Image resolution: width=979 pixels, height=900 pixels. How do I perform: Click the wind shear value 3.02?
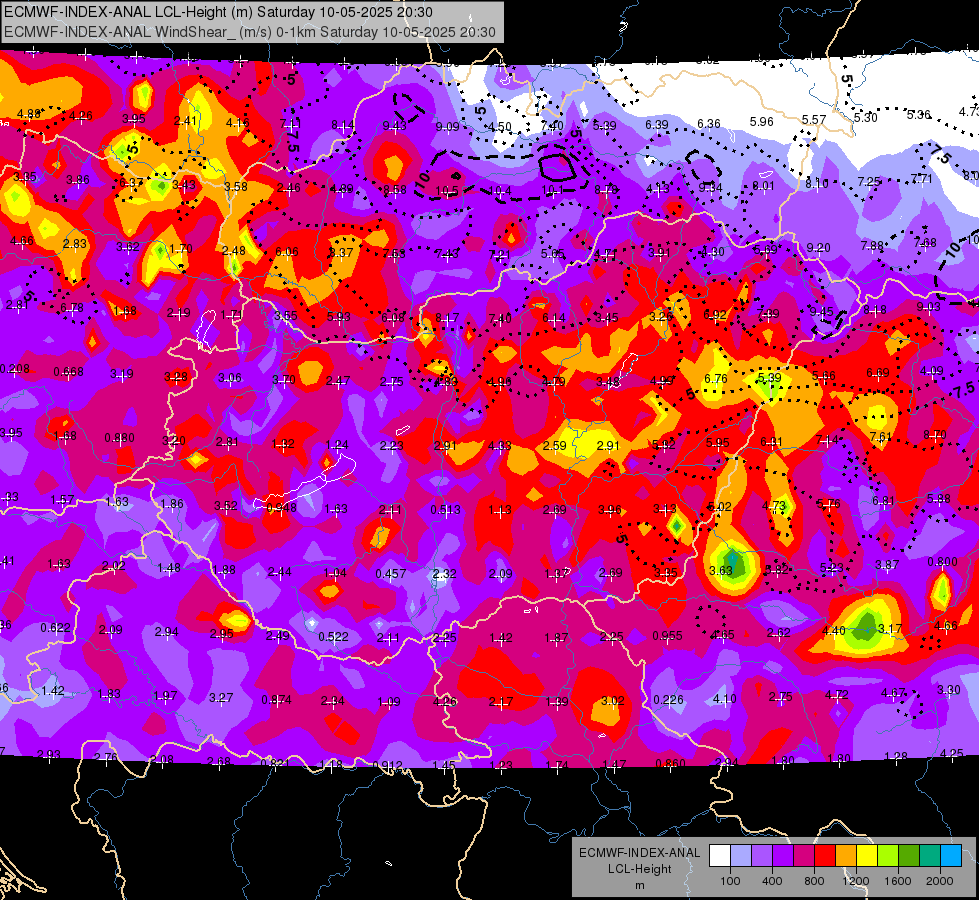612,700
